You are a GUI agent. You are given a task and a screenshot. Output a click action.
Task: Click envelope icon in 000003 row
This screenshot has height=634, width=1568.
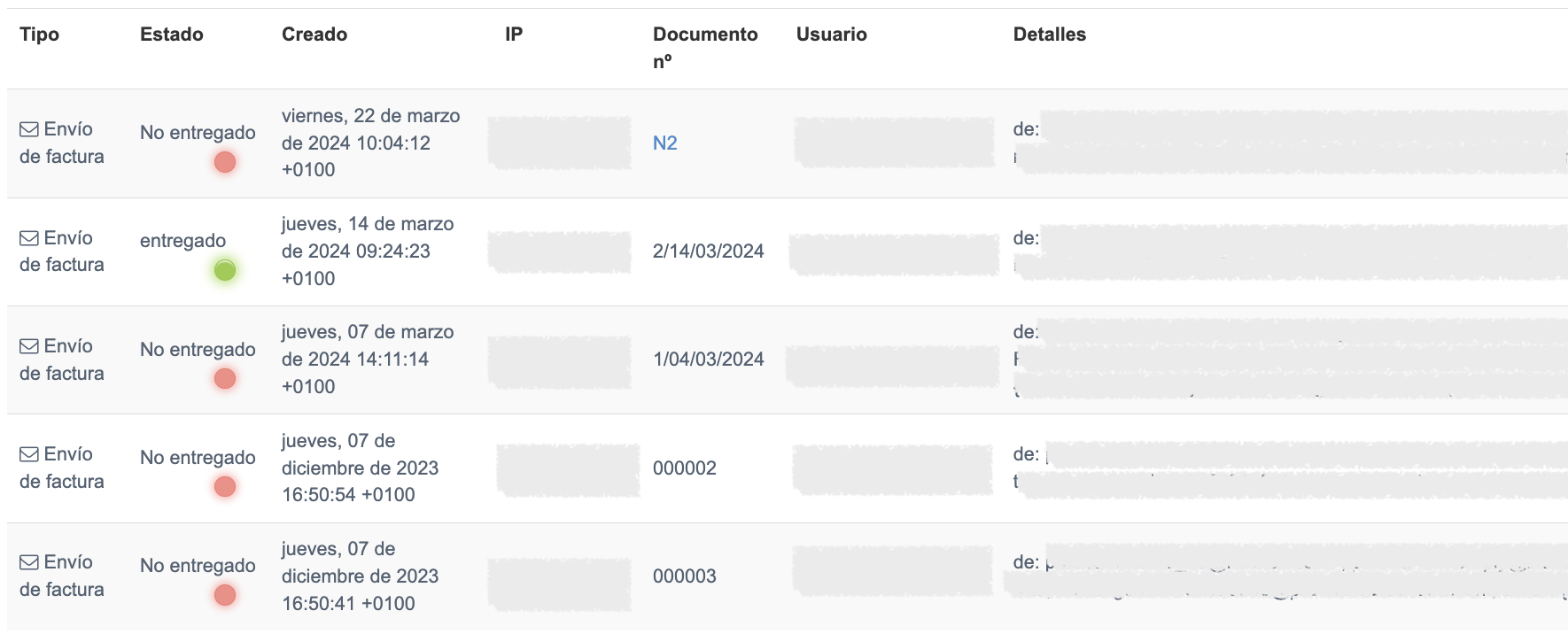pyautogui.click(x=29, y=562)
